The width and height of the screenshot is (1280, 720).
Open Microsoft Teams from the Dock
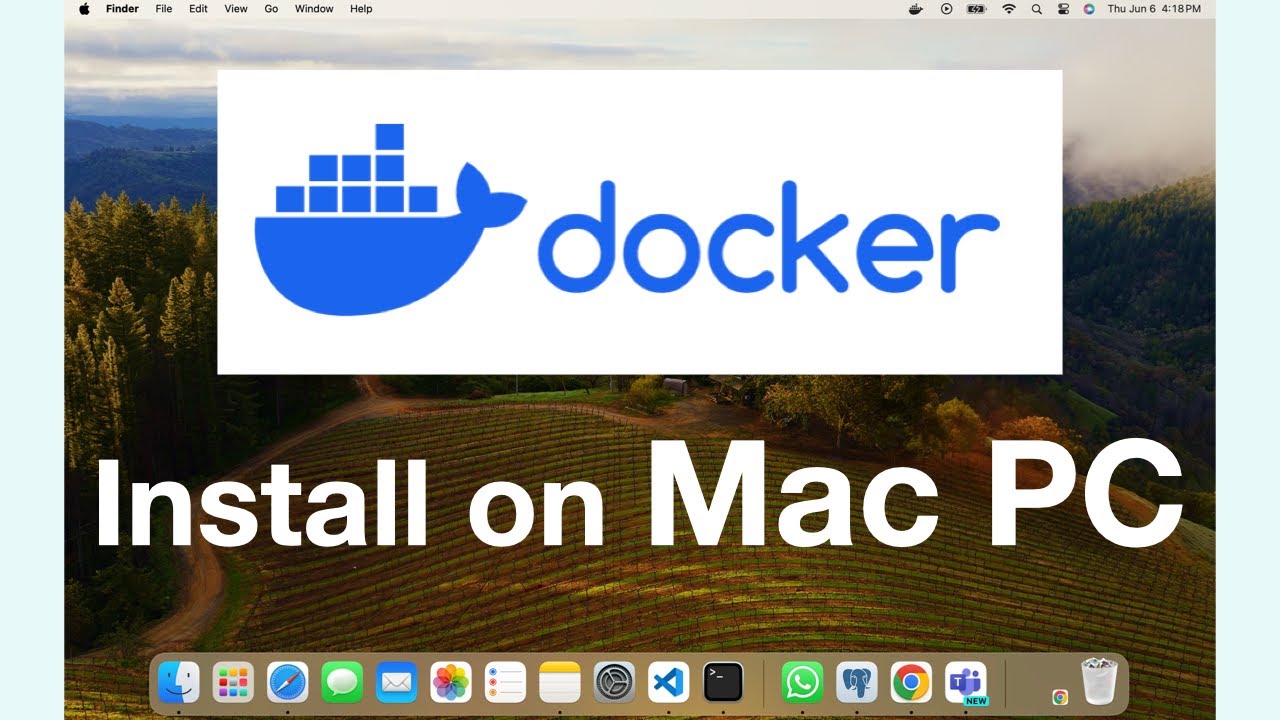point(966,683)
